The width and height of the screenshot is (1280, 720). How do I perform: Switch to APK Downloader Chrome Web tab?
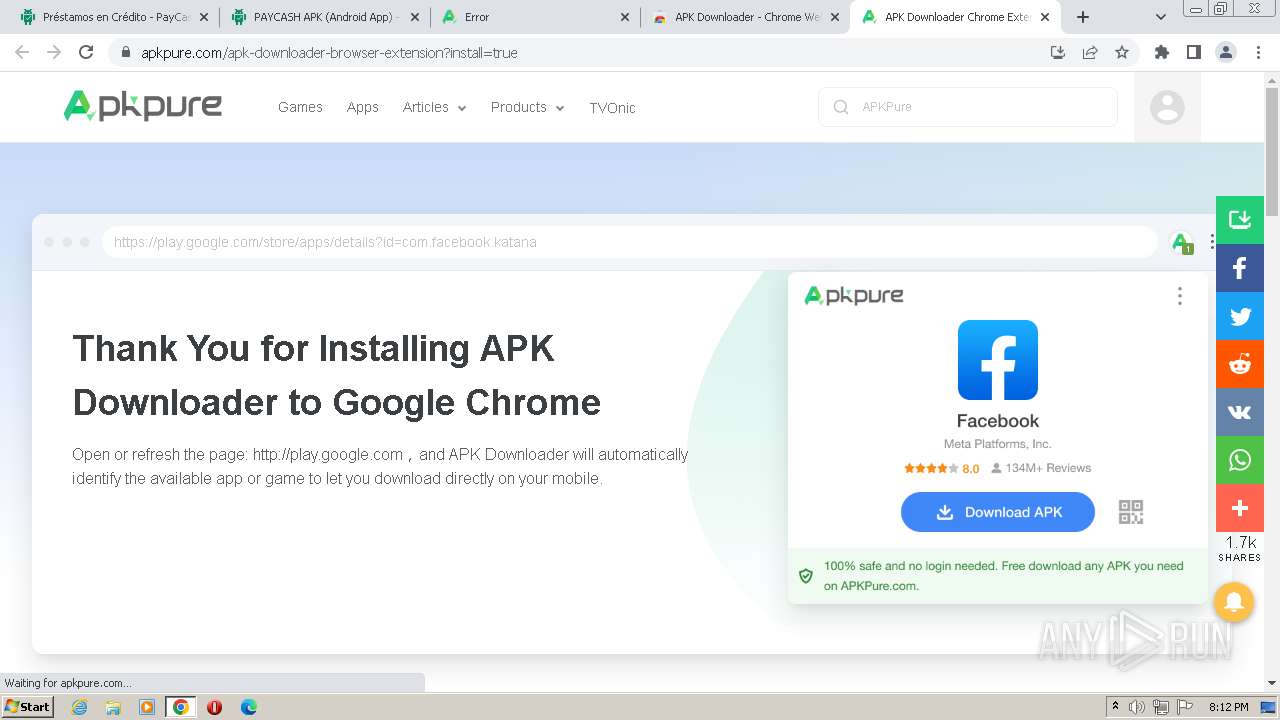pos(745,17)
